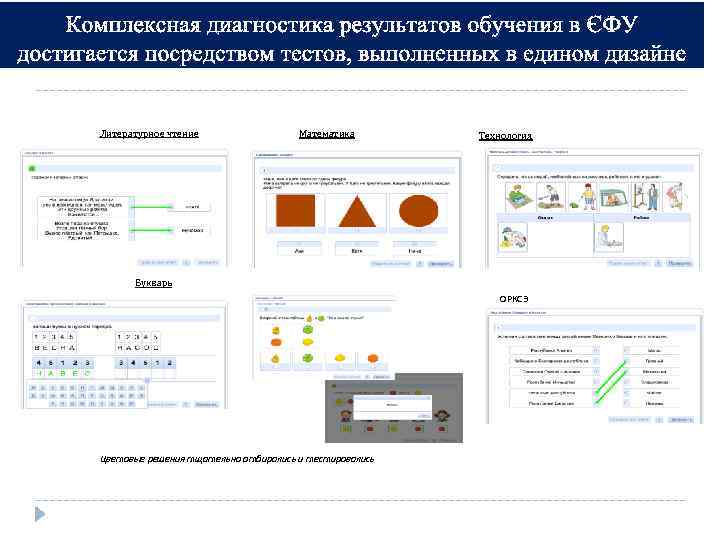Click the letter row under left '1 2 3 4 5'

click(54, 348)
